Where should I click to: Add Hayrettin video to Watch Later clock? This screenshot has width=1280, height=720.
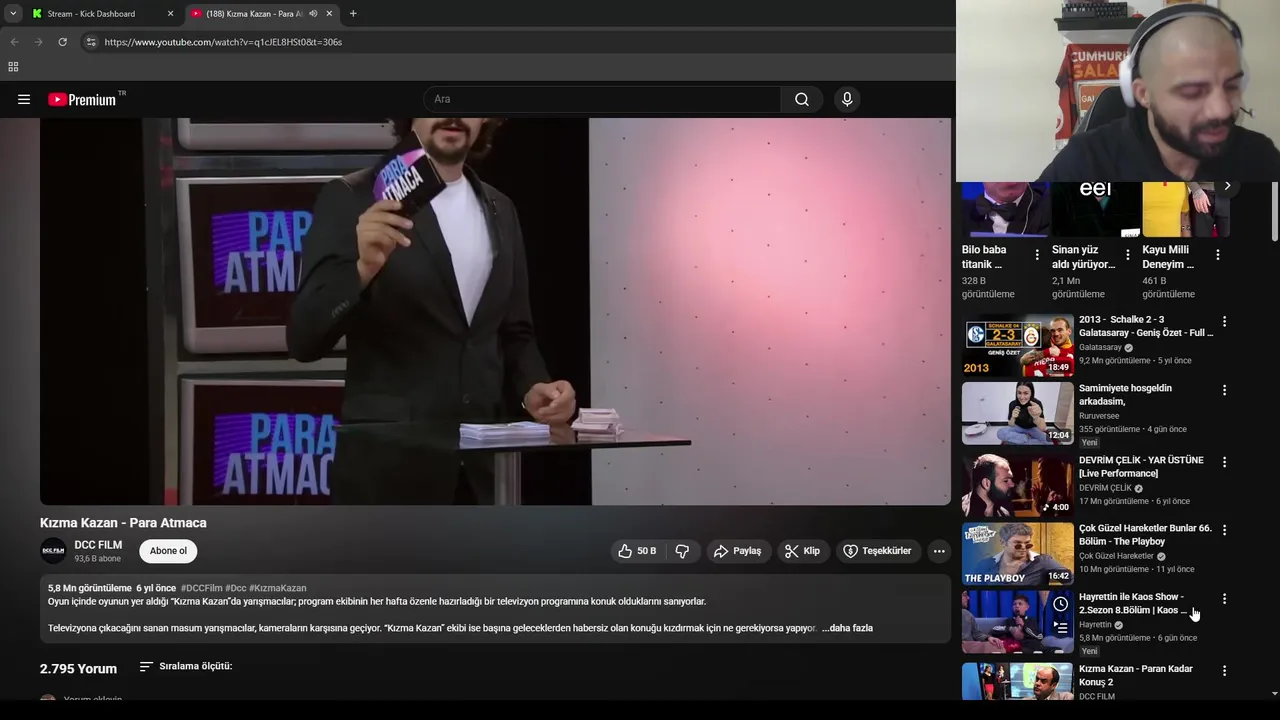(1060, 604)
